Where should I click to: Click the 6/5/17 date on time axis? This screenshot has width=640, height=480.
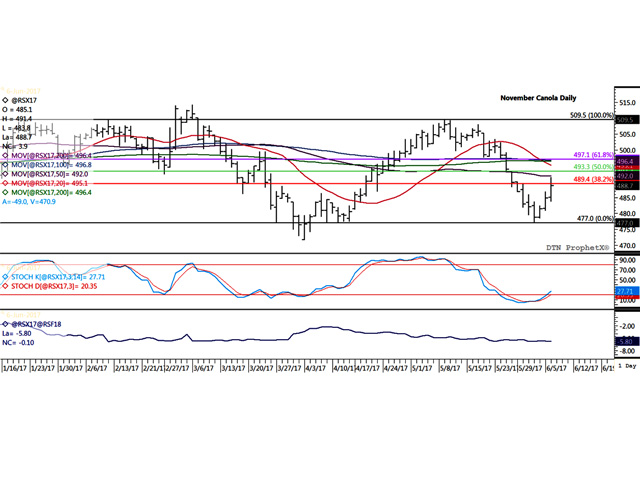[x=557, y=368]
